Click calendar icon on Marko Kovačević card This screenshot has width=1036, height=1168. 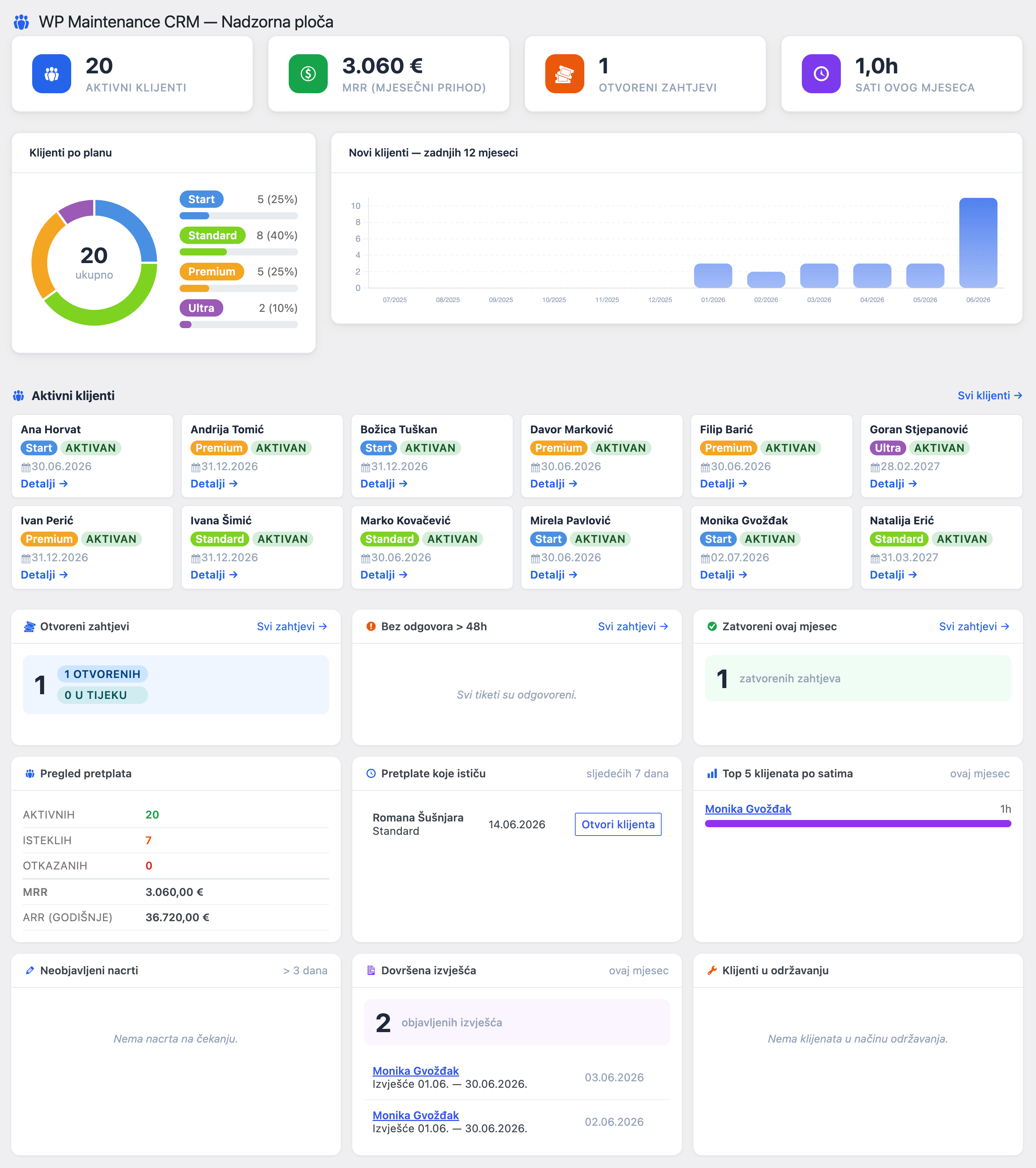coord(365,558)
